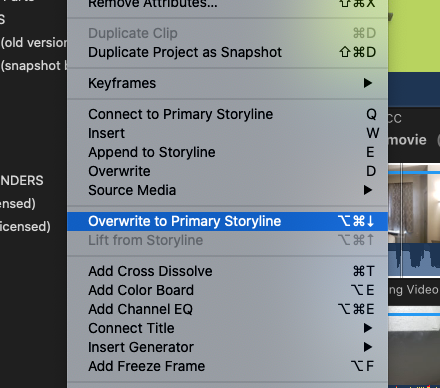
Task: Select Add Color Board
Action: (x=227, y=290)
